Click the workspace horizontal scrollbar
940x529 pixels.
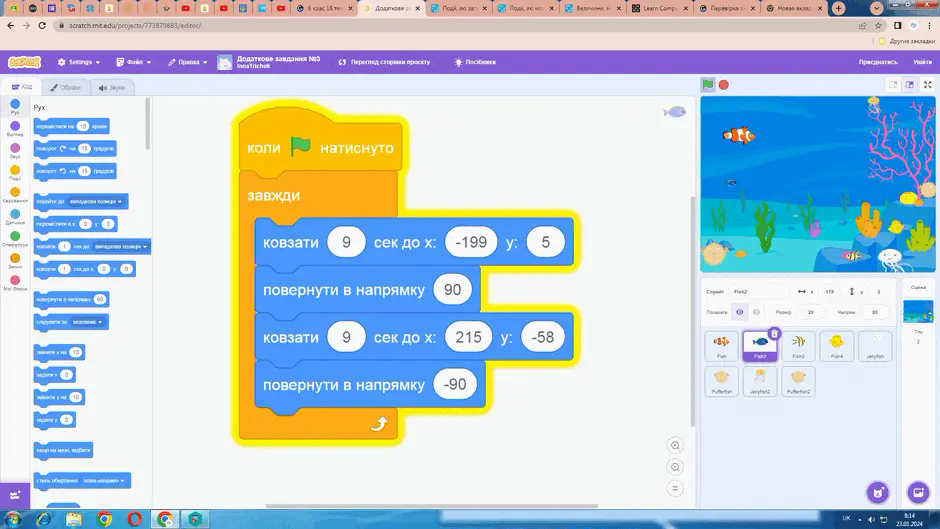coord(432,506)
